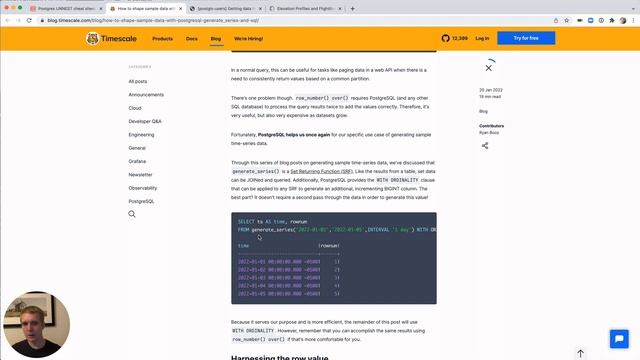The image size is (640, 360).
Task: Click the browser back arrow
Action: click(7, 20)
